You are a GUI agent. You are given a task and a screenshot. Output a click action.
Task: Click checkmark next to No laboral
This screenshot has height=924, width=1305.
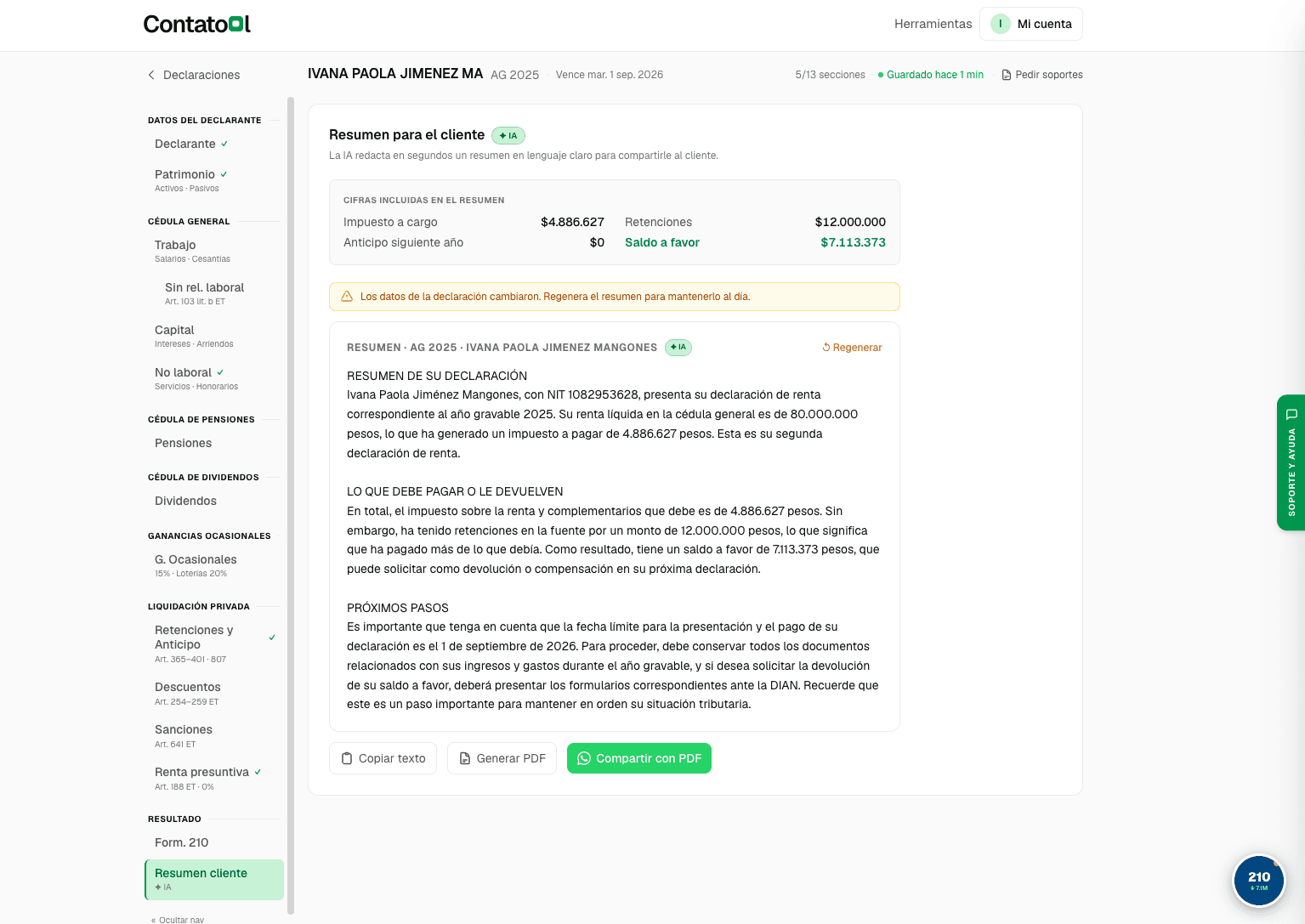point(220,372)
